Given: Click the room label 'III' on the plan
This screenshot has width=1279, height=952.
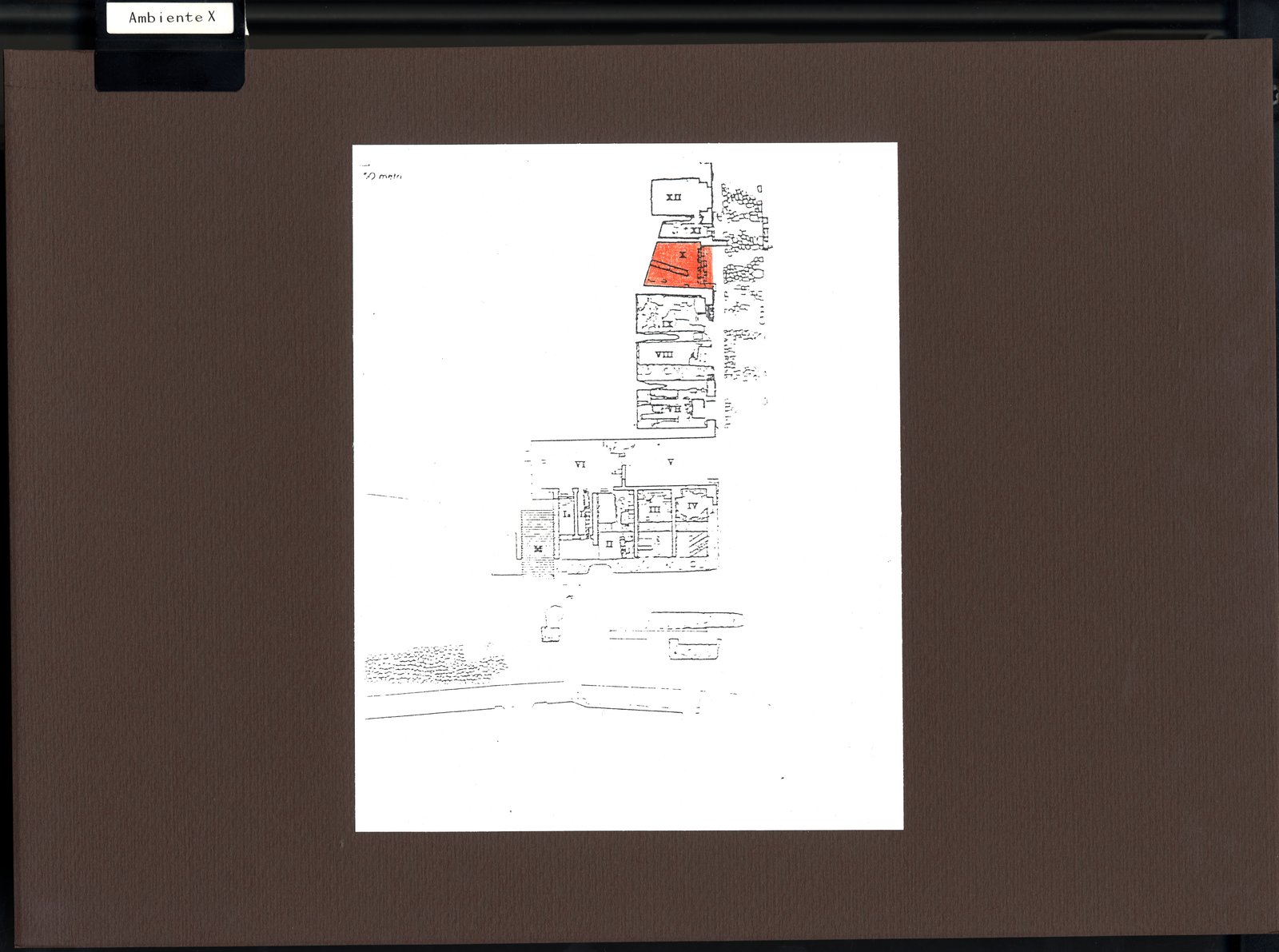Looking at the screenshot, I should (654, 509).
